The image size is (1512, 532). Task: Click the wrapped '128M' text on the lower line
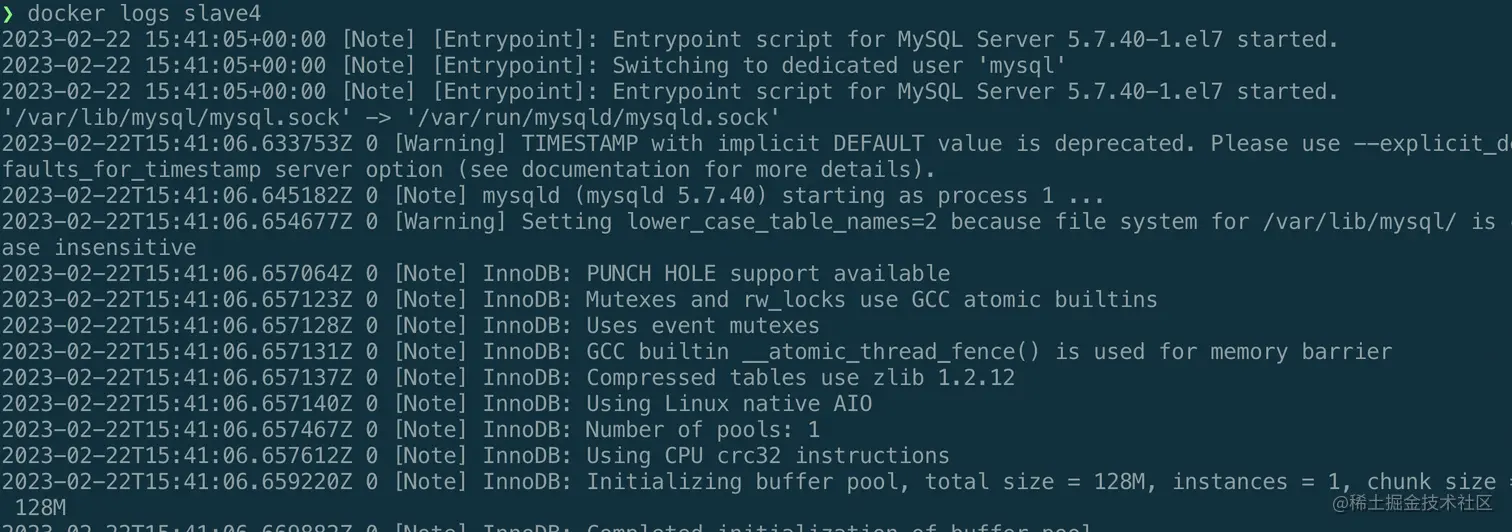coord(41,508)
